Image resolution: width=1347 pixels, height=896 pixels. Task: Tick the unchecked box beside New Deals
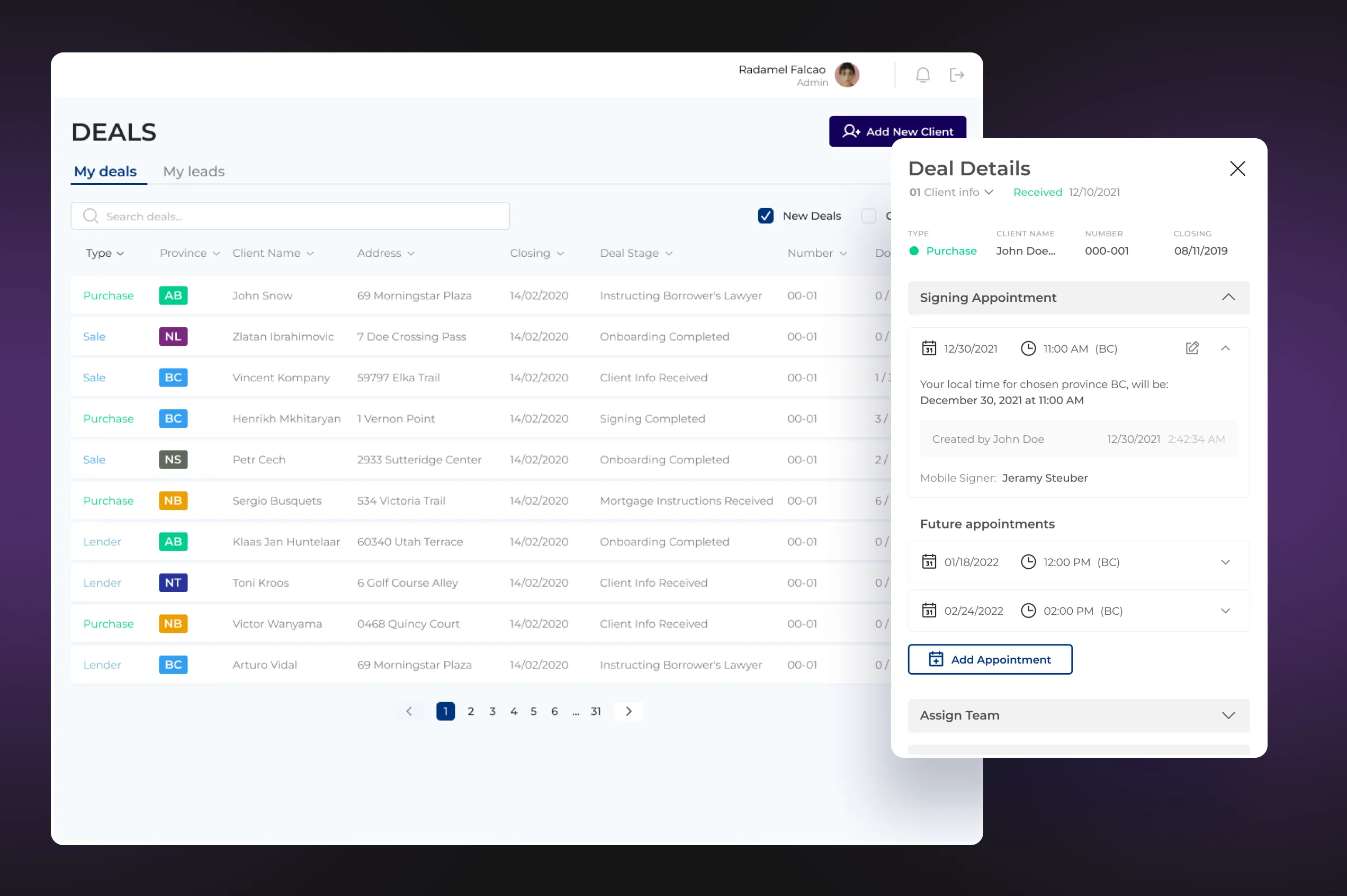(x=868, y=216)
